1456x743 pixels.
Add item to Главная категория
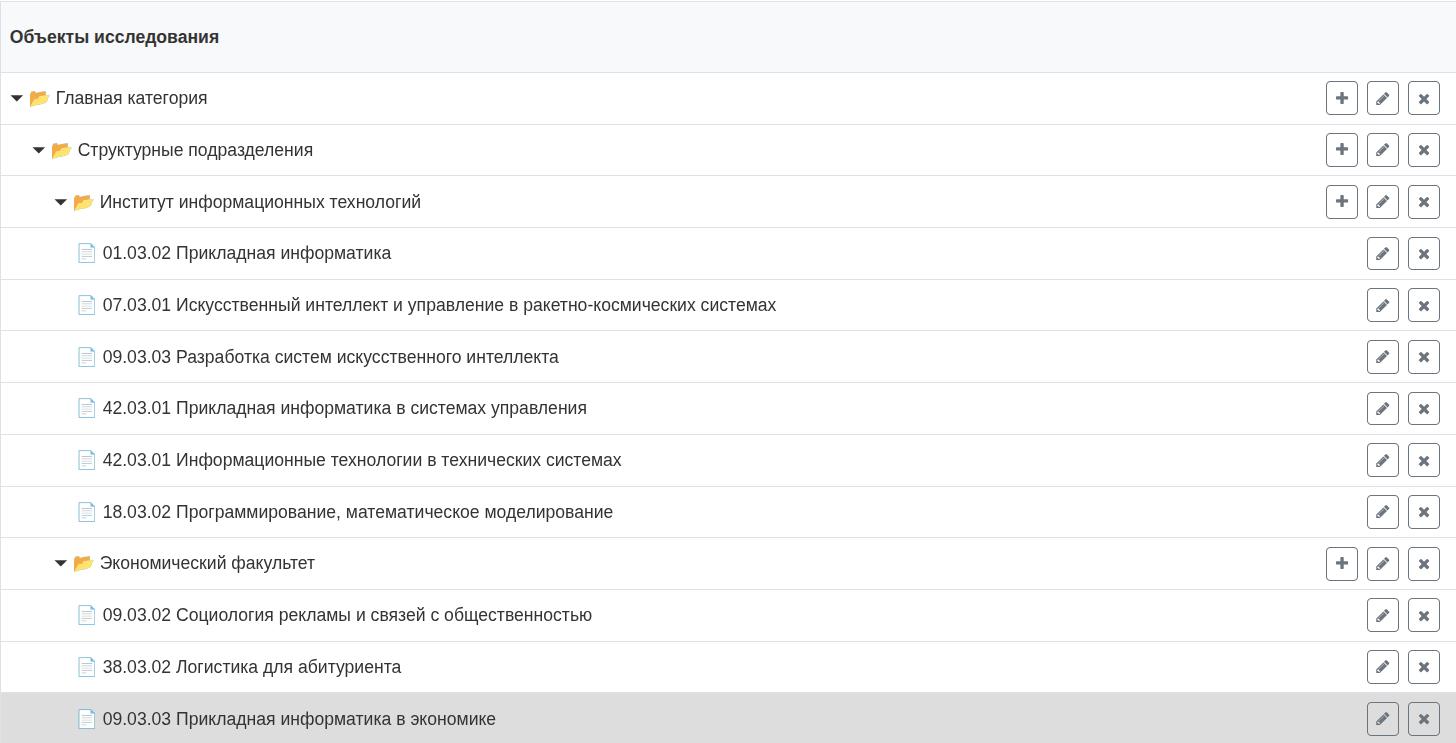[x=1341, y=98]
